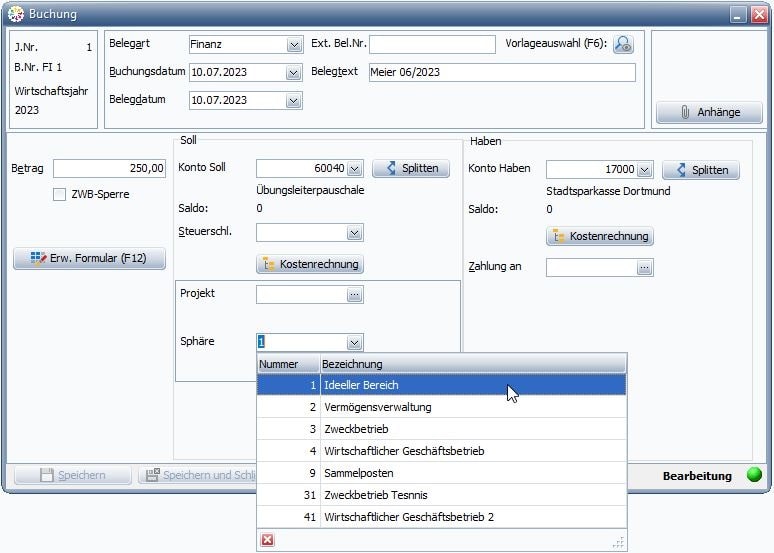Open Erw. Formular (F12)
Image resolution: width=774 pixels, height=553 pixels.
coord(89,258)
